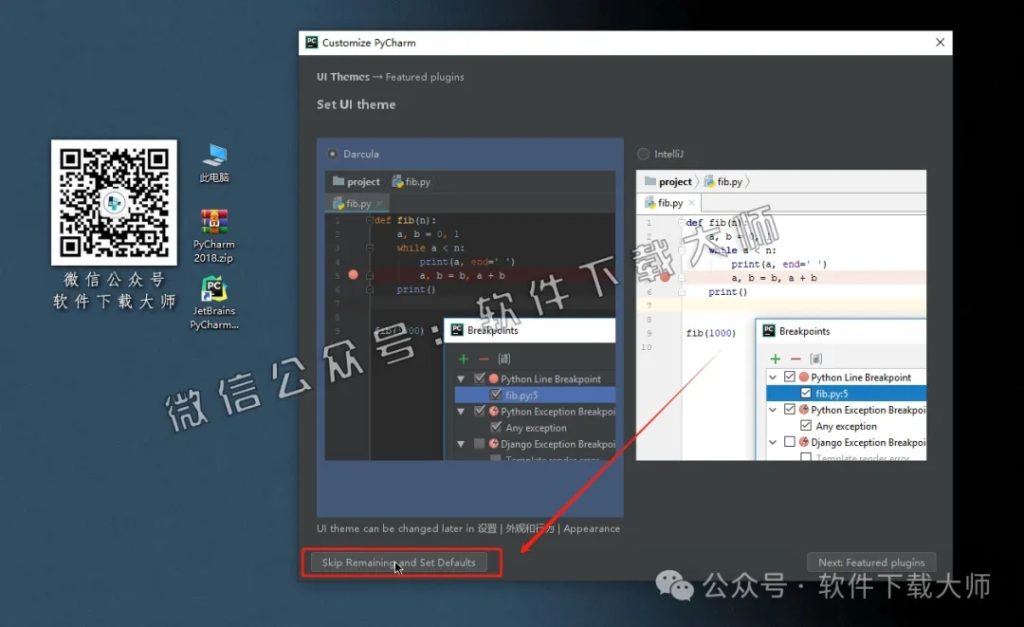Click the project folder icon in IntelliJ preview
This screenshot has width=1024, height=627.
653,181
